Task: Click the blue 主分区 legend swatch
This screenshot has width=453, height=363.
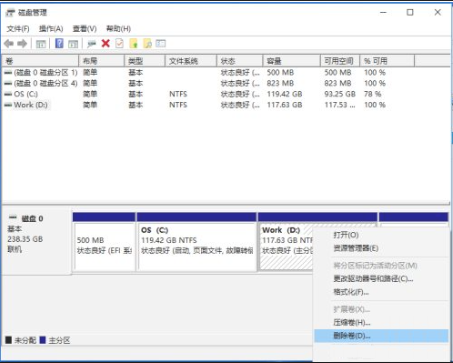Action: pos(42,340)
